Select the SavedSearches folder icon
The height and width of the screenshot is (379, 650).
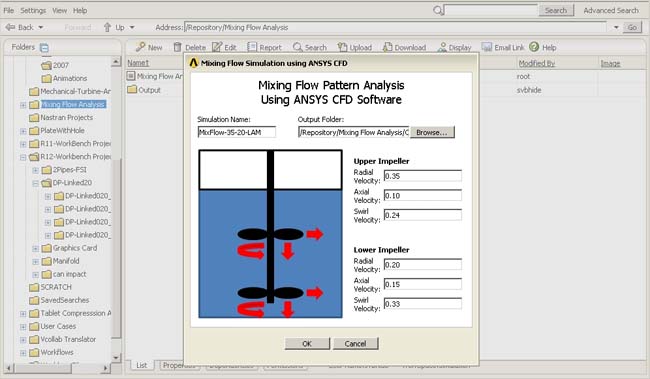(34, 300)
